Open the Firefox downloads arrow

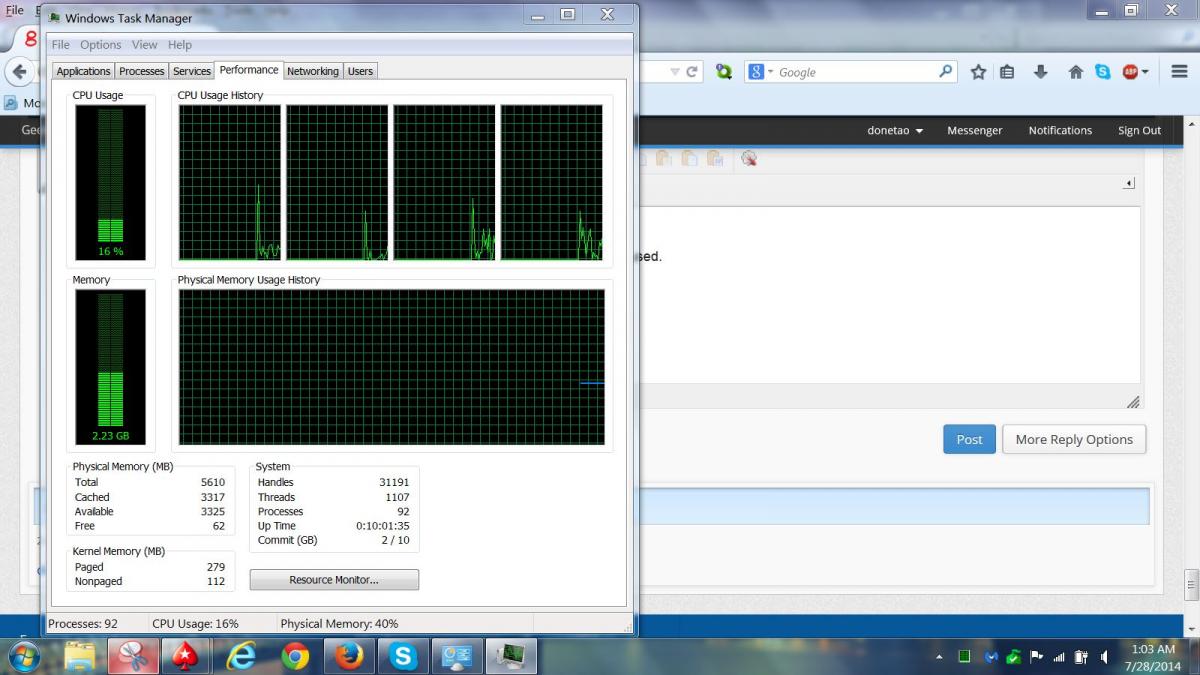click(1041, 72)
